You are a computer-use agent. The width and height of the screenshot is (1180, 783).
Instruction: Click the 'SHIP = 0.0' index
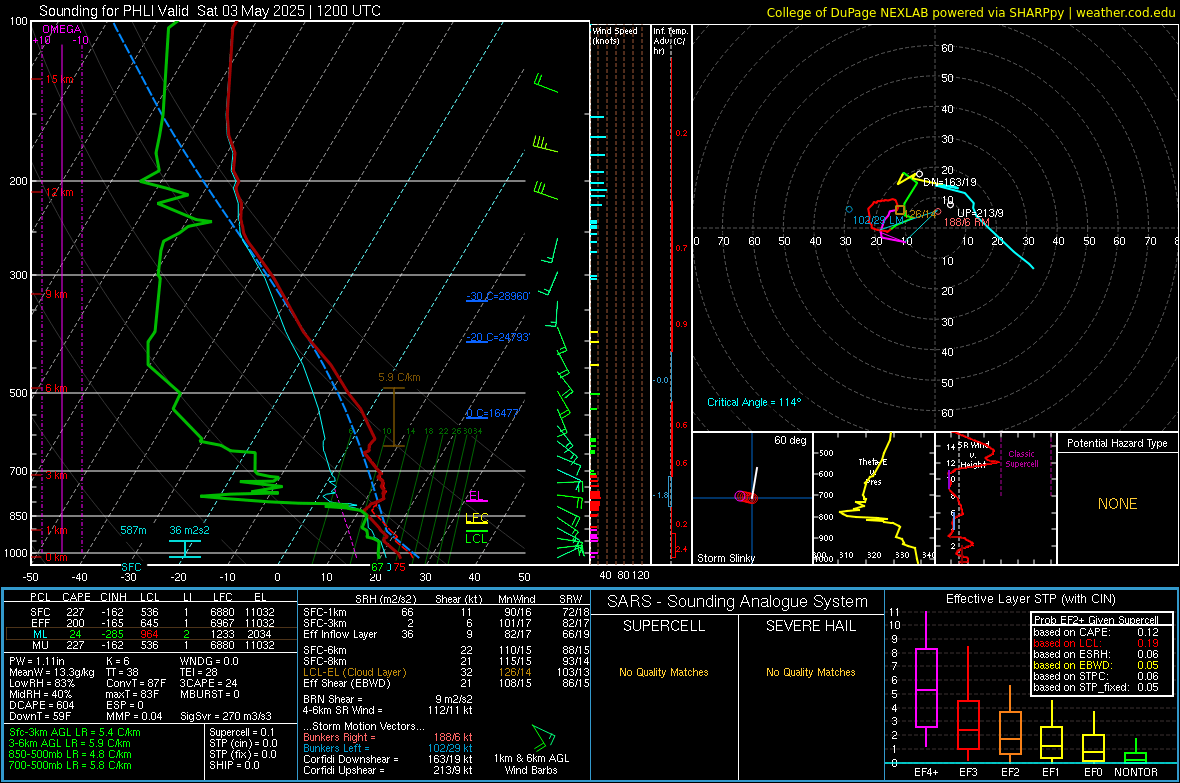click(233, 765)
